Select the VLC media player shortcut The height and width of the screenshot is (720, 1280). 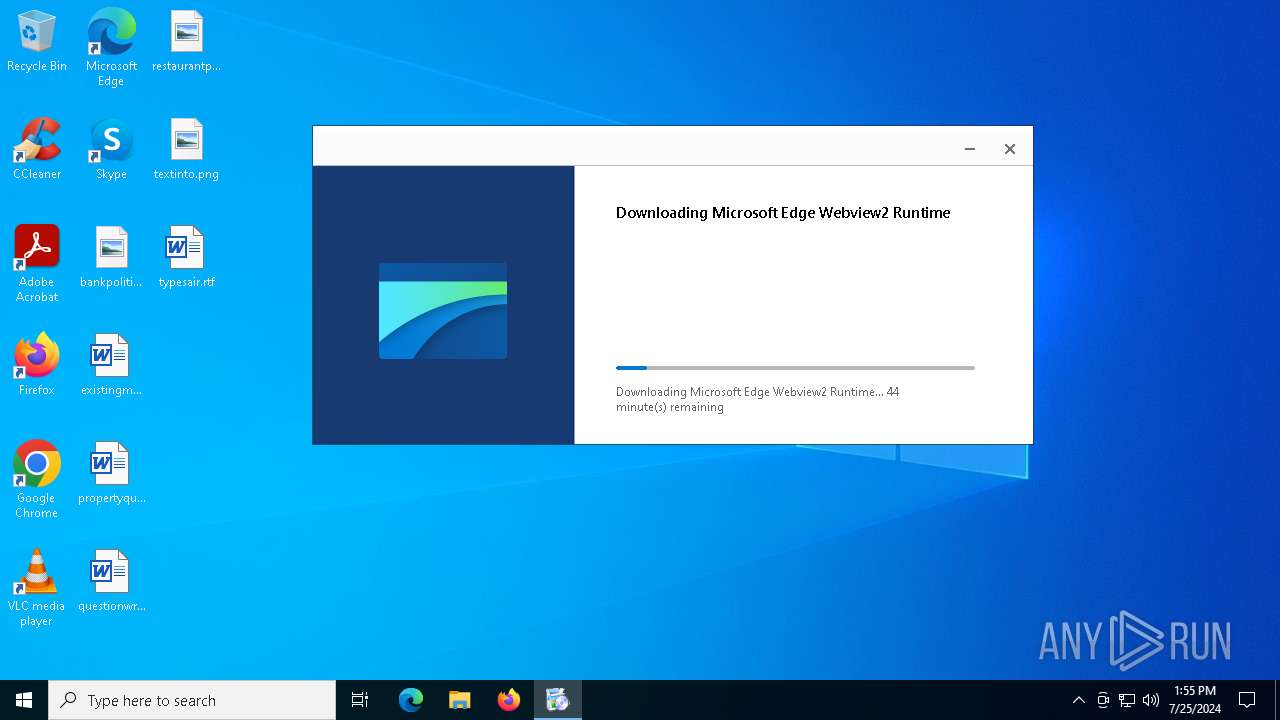(37, 588)
